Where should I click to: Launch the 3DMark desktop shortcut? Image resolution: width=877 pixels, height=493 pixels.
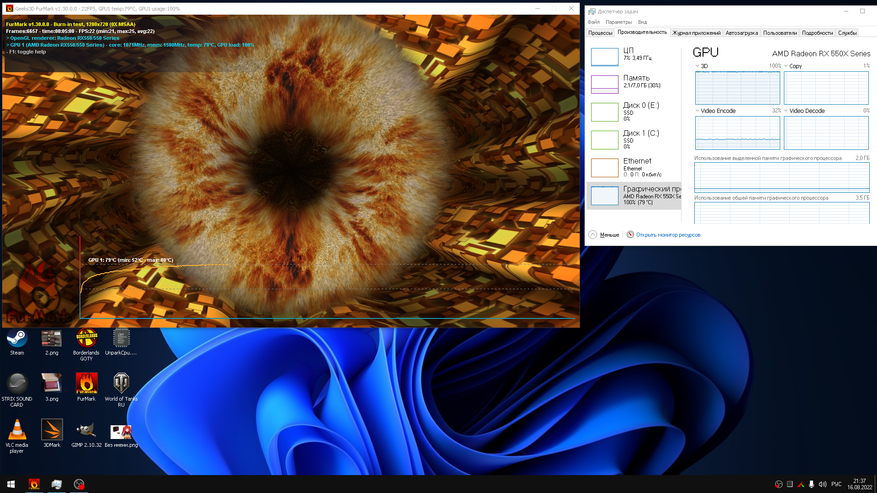[x=51, y=434]
